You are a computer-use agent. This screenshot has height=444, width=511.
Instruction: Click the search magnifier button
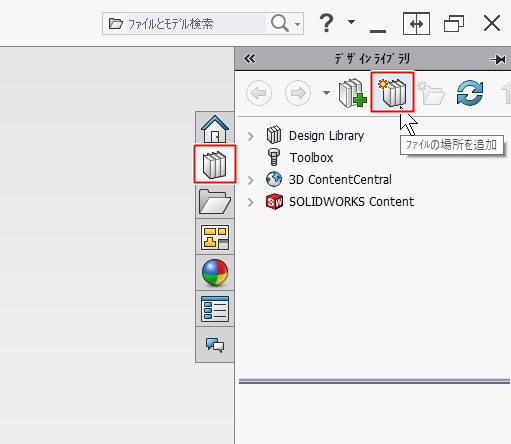tap(279, 23)
